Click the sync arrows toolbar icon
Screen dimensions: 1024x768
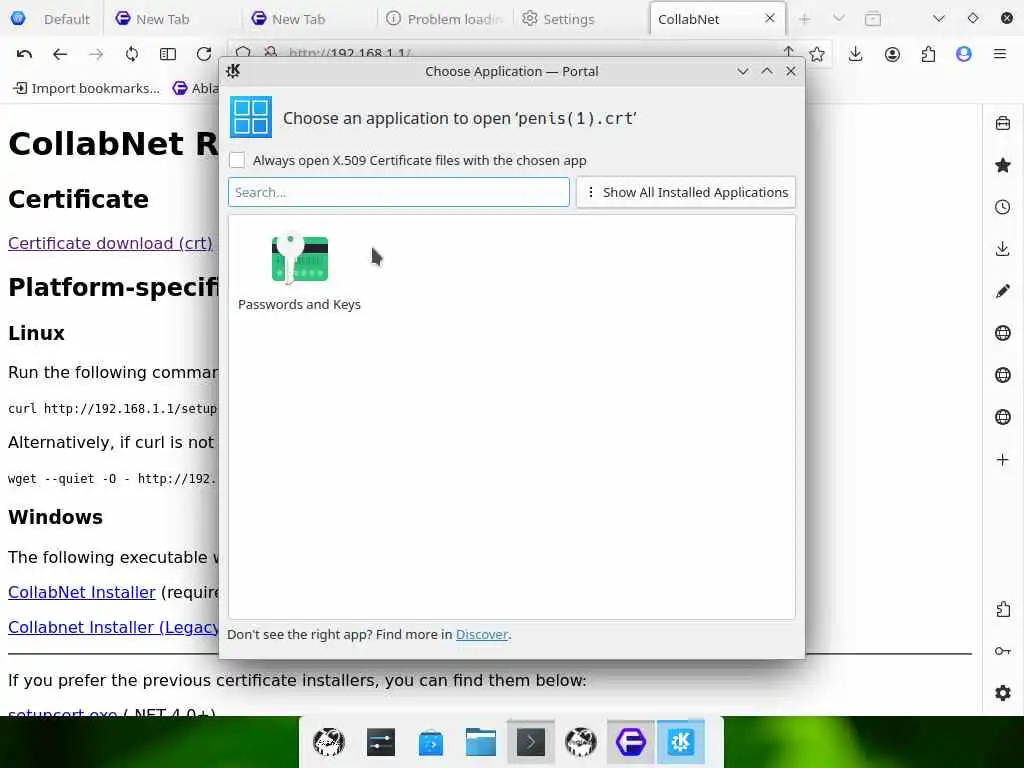[132, 54]
